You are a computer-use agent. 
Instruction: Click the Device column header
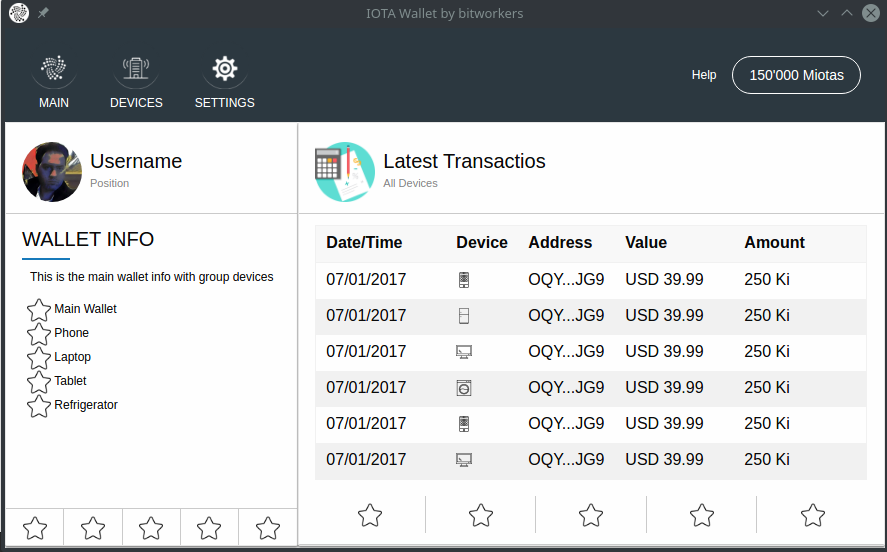coord(482,242)
